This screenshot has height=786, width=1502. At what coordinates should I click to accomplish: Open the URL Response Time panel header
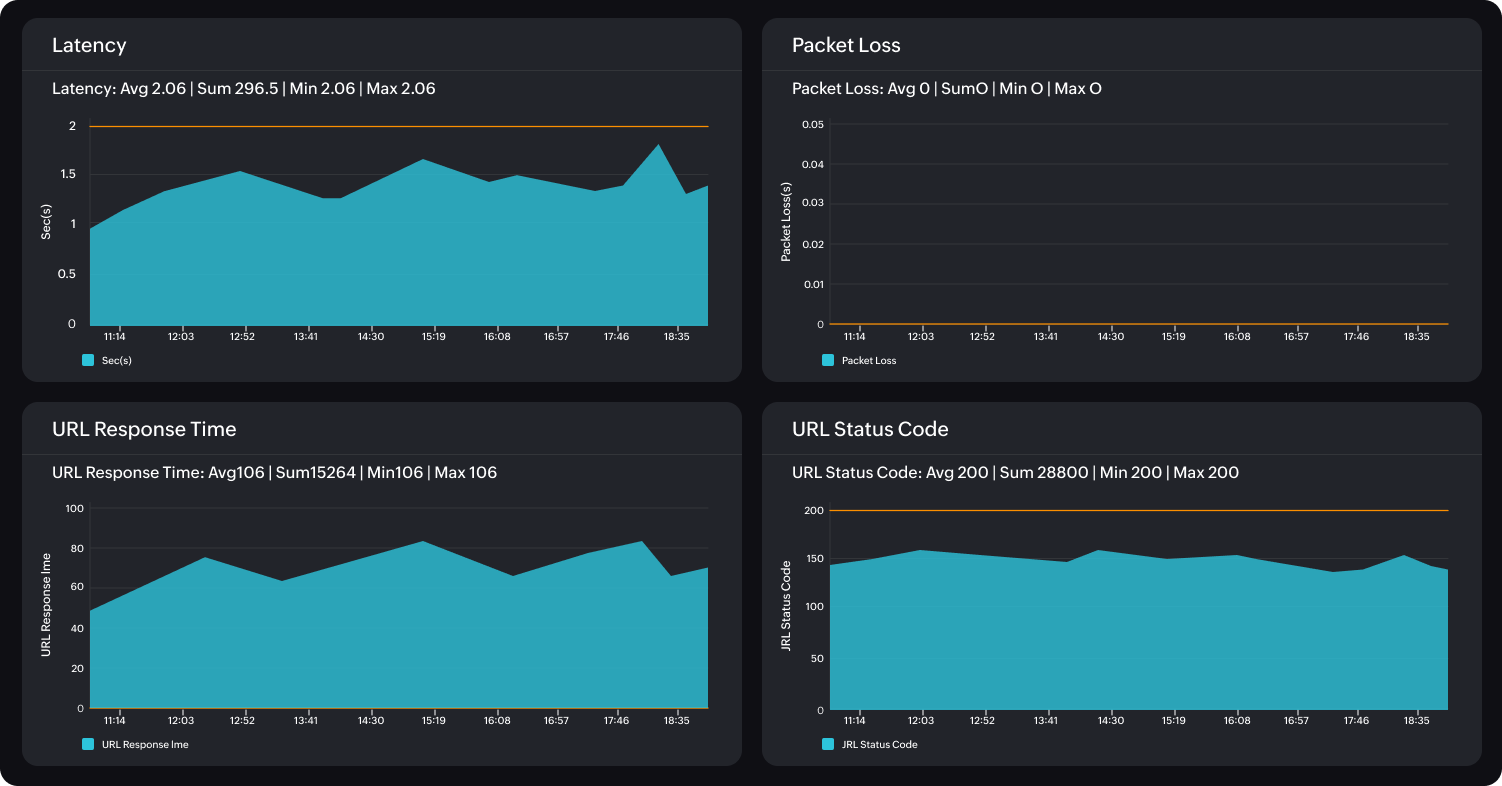tap(144, 429)
